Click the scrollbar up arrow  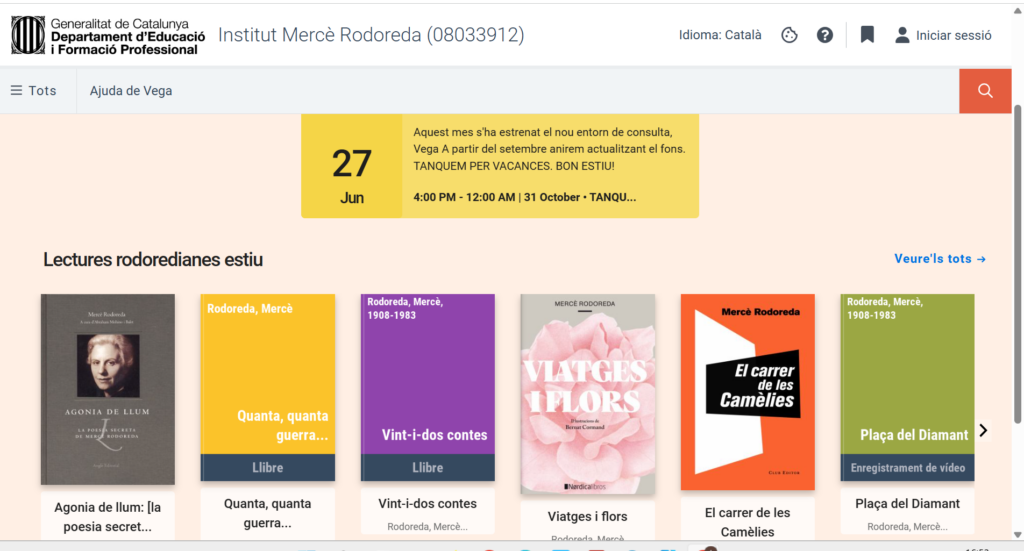(x=1017, y=10)
